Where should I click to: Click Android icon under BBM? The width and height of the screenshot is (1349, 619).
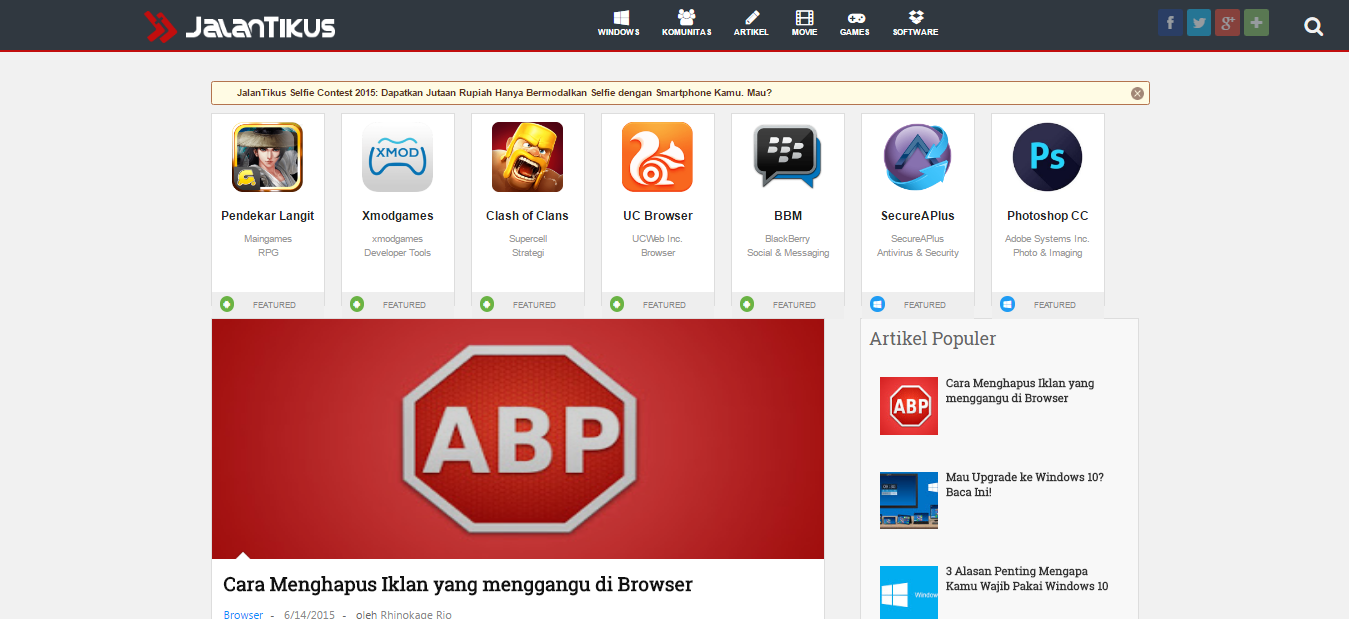pyautogui.click(x=747, y=304)
